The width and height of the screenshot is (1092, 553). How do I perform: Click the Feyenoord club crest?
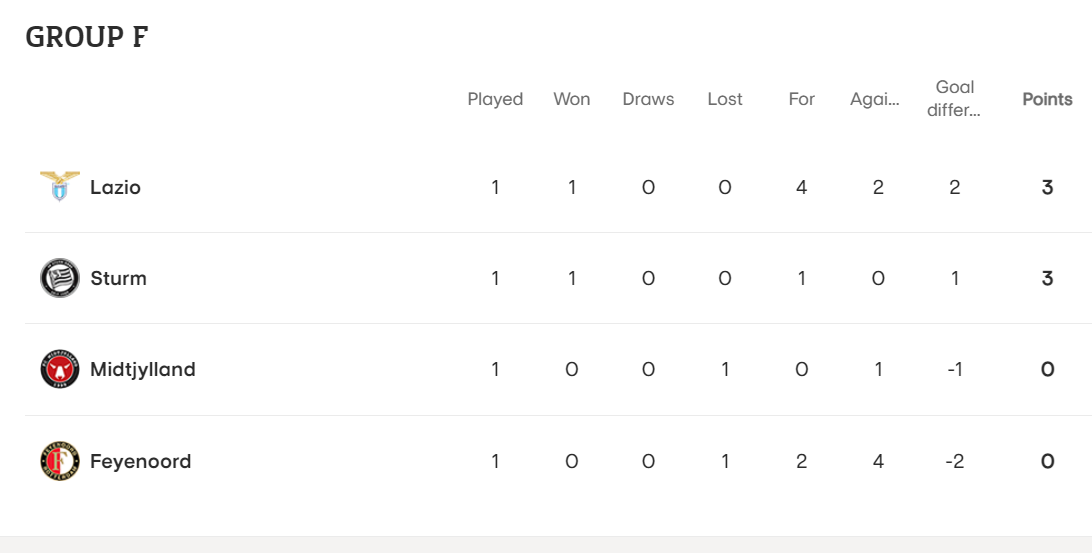coord(60,461)
